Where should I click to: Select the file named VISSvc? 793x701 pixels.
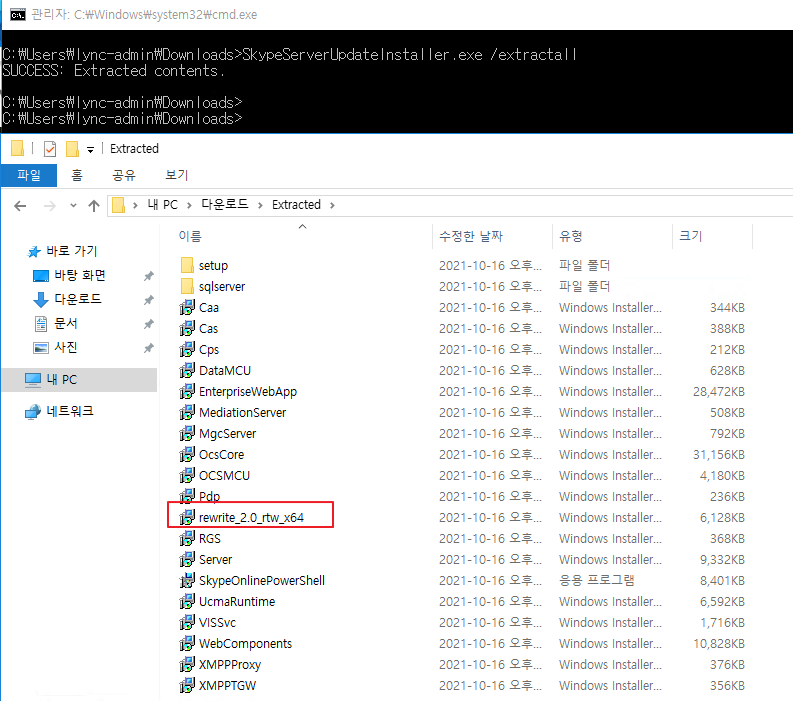[x=217, y=623]
